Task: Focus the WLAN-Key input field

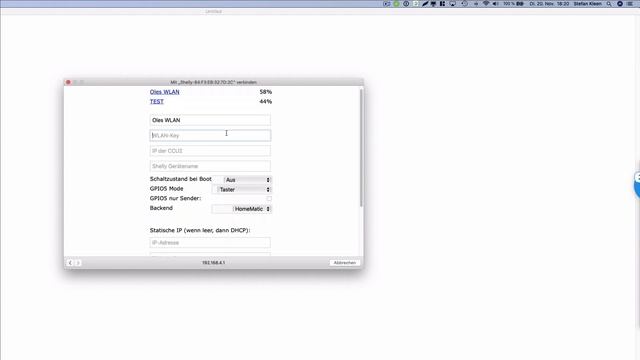Action: [210, 136]
